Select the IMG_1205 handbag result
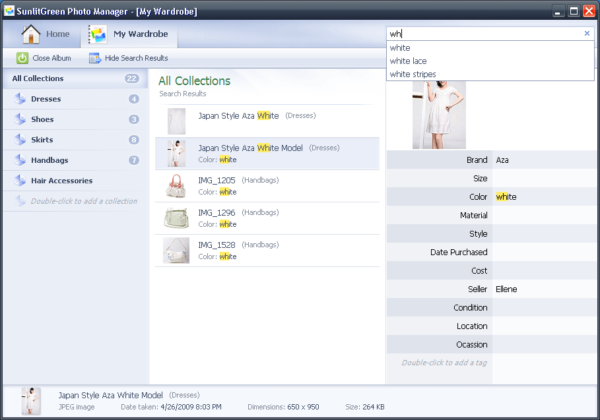The height and width of the screenshot is (420, 600). pos(267,186)
